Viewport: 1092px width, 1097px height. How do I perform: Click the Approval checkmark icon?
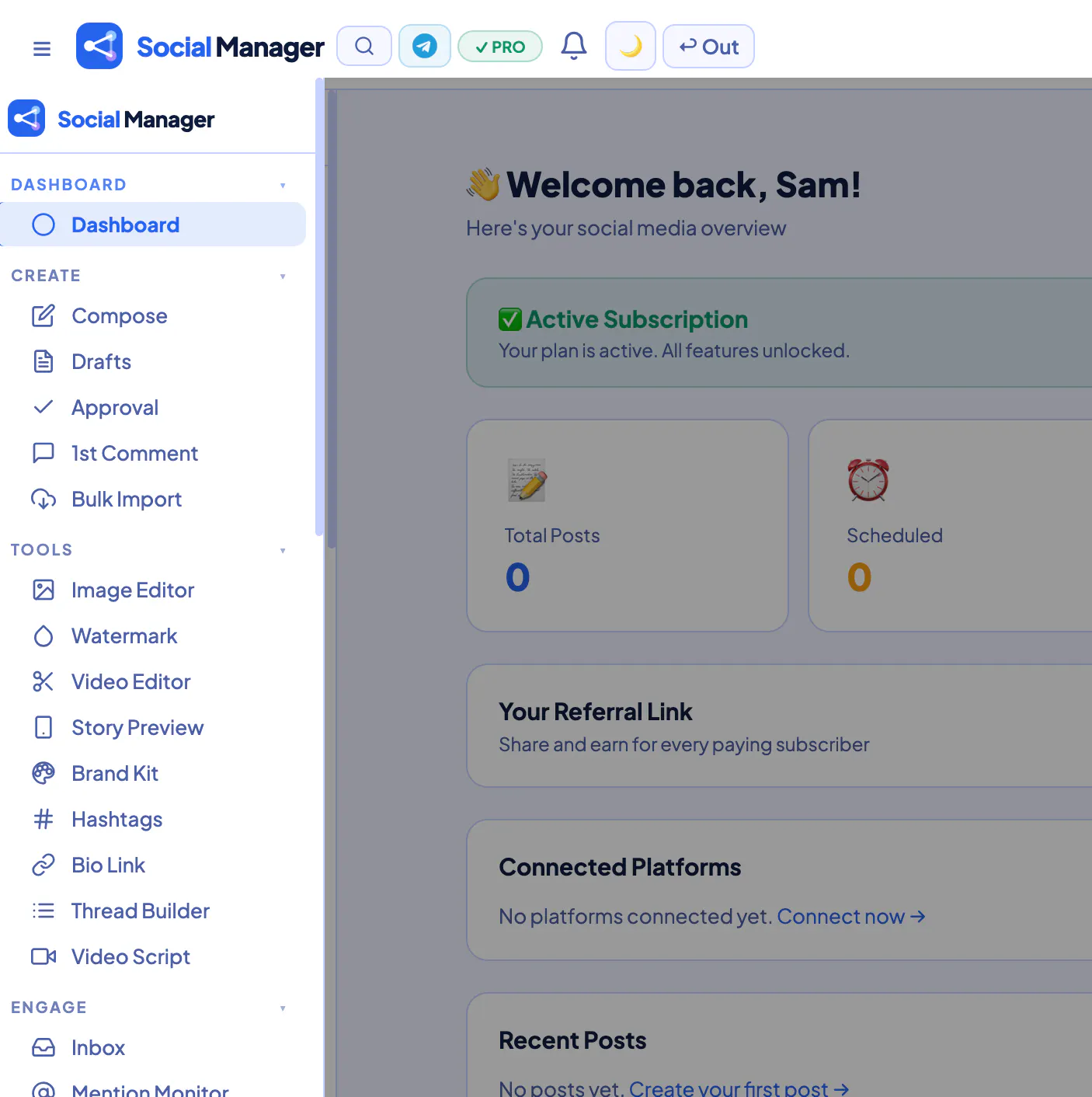pyautogui.click(x=43, y=407)
